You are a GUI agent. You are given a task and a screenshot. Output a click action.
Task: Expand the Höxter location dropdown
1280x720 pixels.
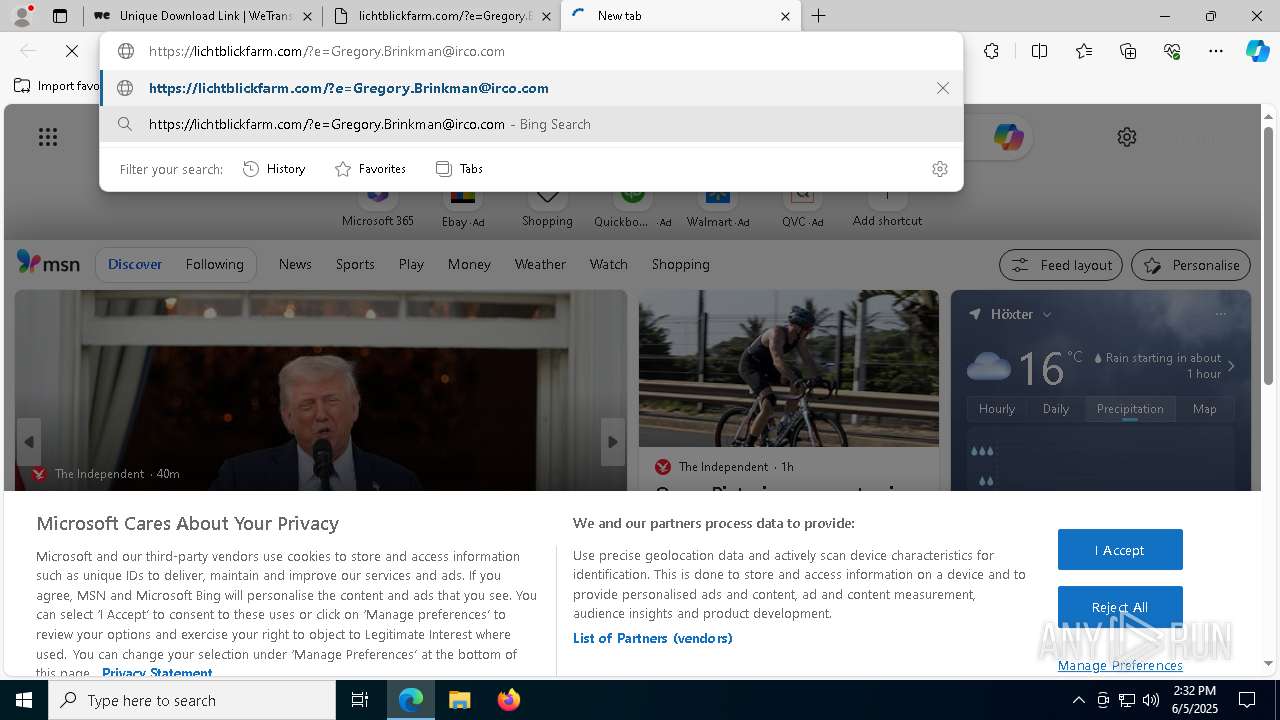1047,314
